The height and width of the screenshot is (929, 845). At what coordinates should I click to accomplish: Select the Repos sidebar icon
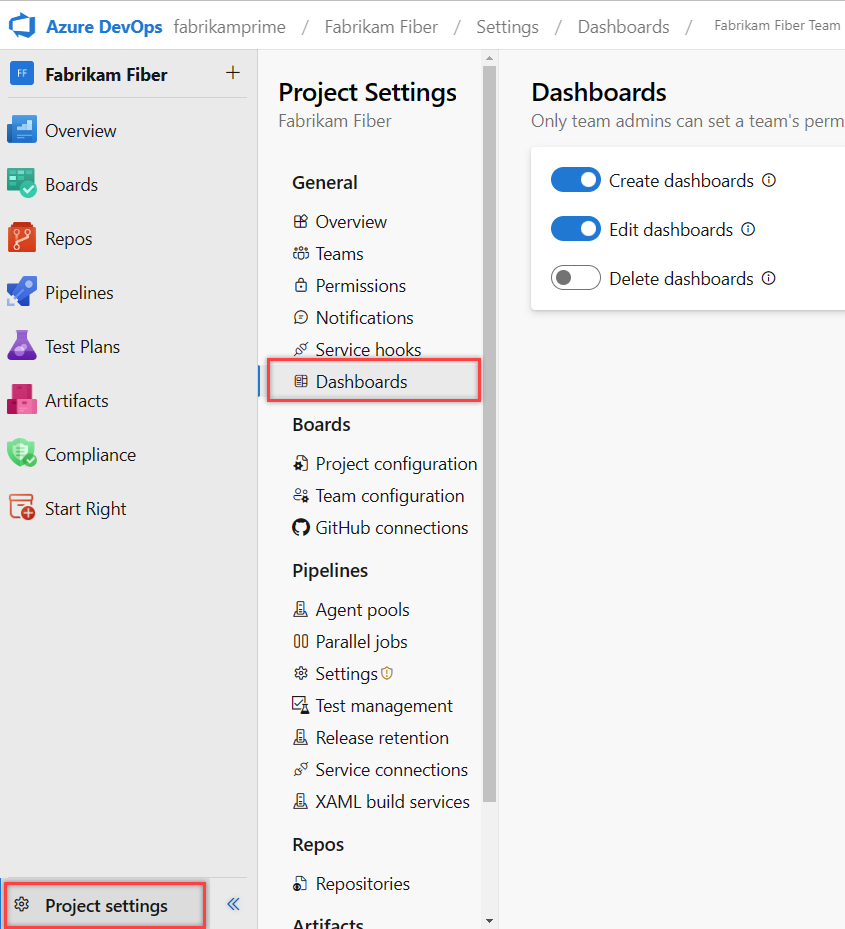point(22,238)
